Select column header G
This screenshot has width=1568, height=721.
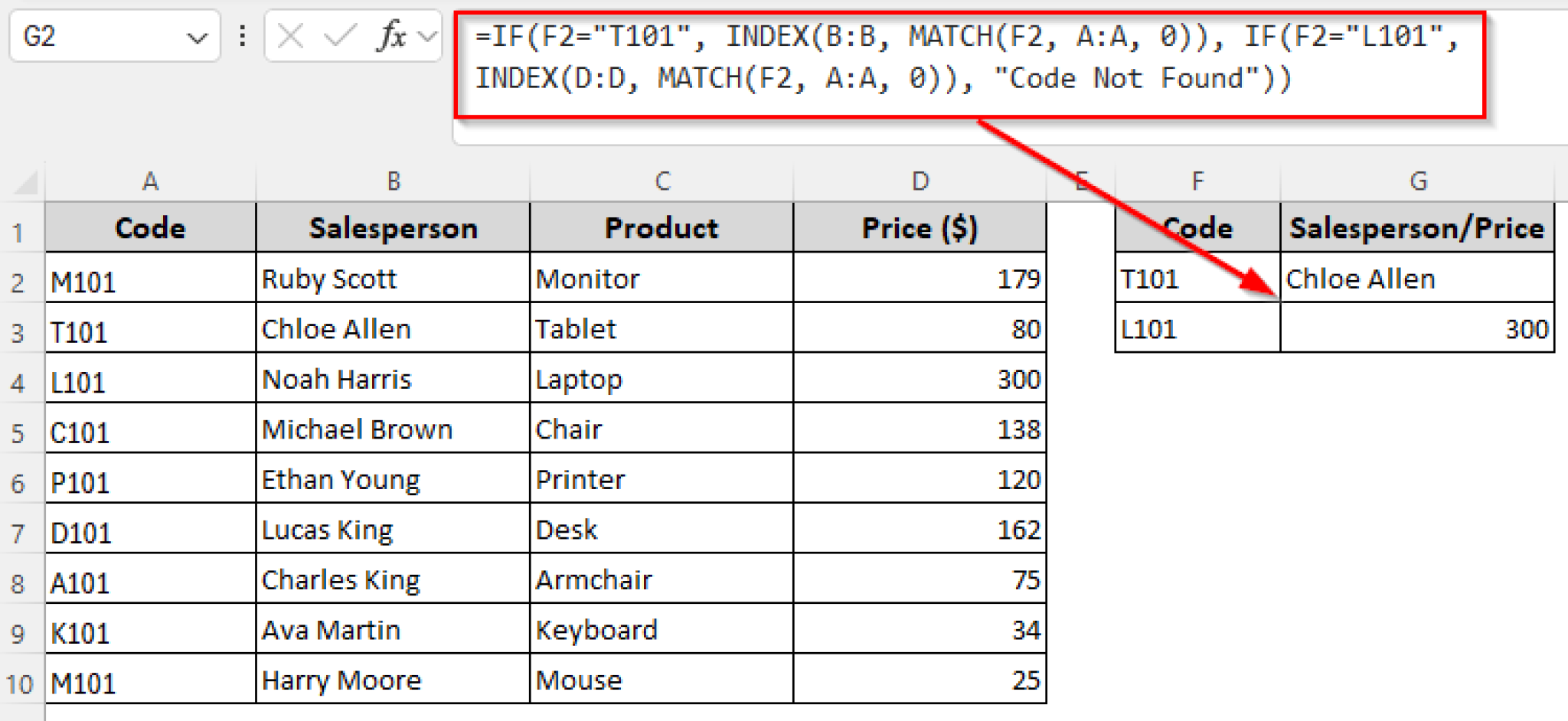point(1418,181)
